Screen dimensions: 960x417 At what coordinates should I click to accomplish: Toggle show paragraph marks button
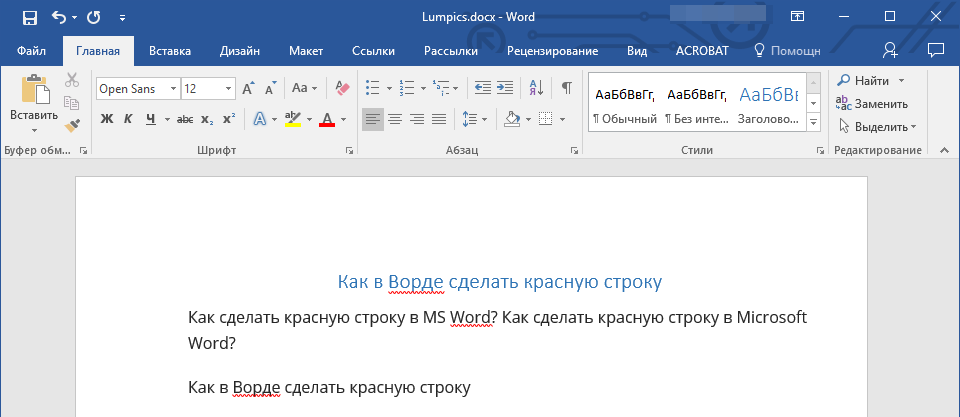click(566, 88)
